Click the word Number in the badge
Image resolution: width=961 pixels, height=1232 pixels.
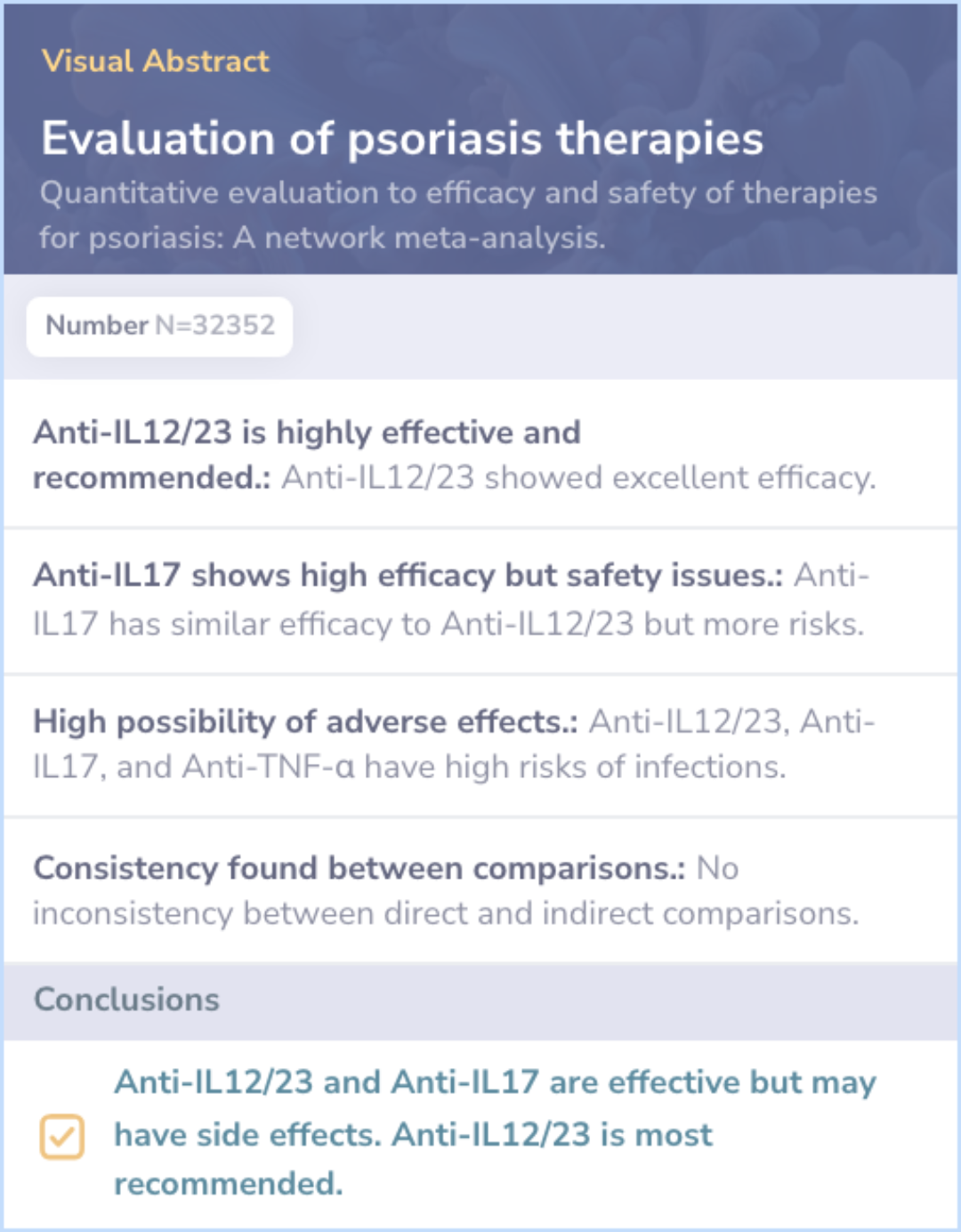coord(96,326)
